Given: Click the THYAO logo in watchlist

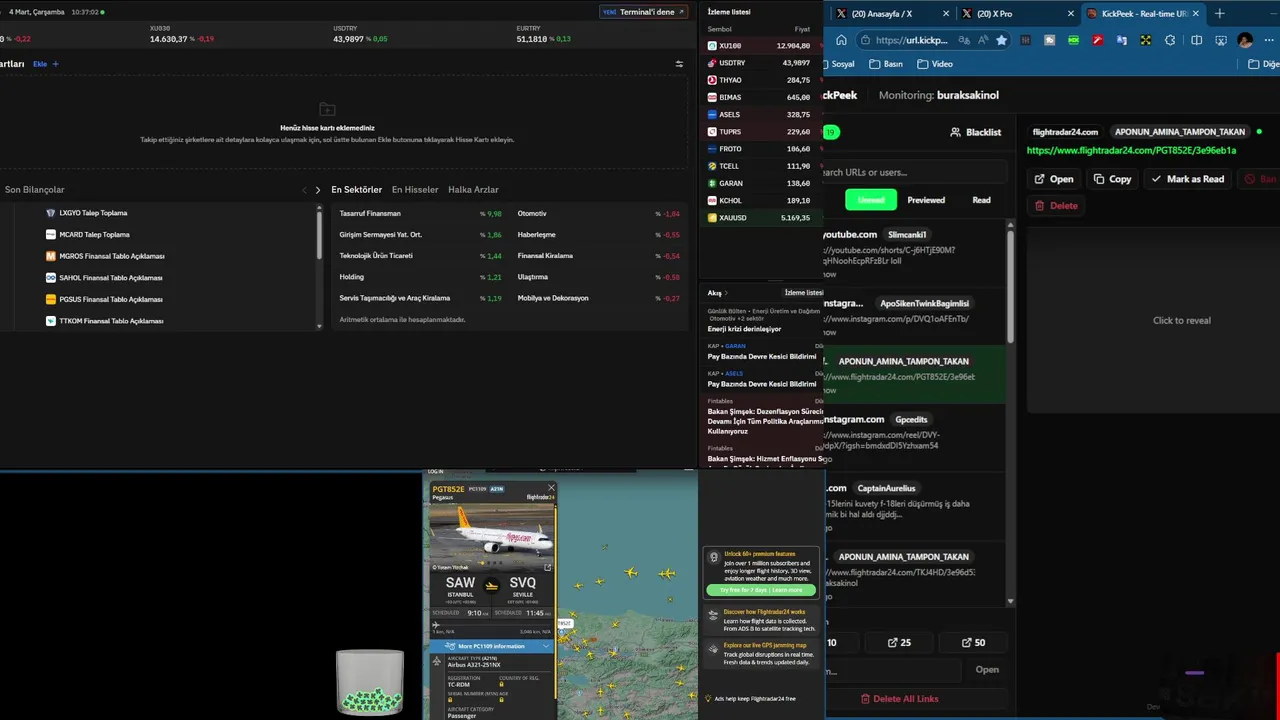Looking at the screenshot, I should tap(712, 80).
